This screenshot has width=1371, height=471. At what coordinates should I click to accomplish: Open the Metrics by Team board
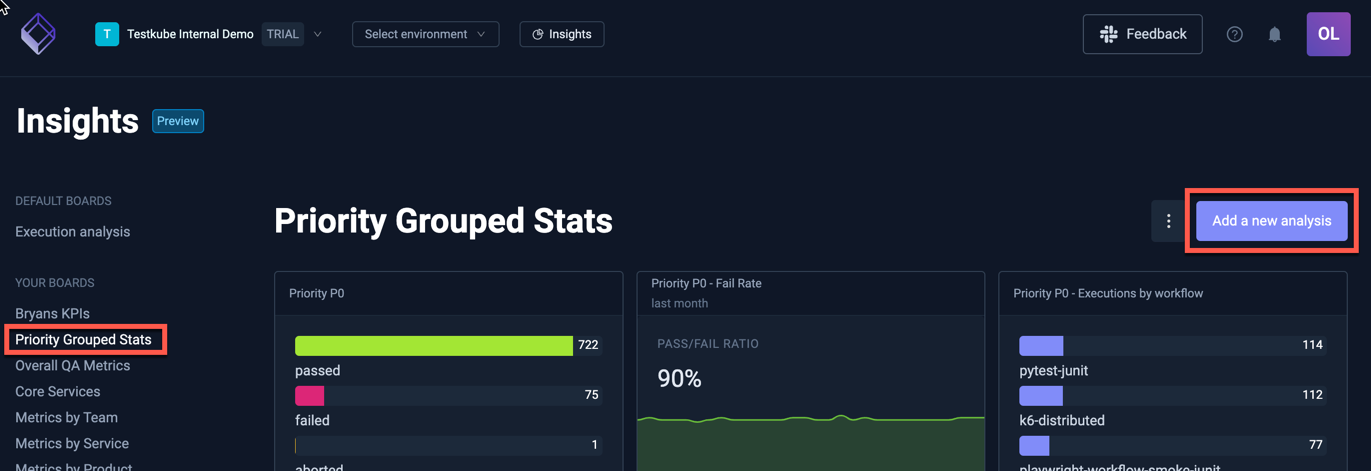[x=67, y=418]
